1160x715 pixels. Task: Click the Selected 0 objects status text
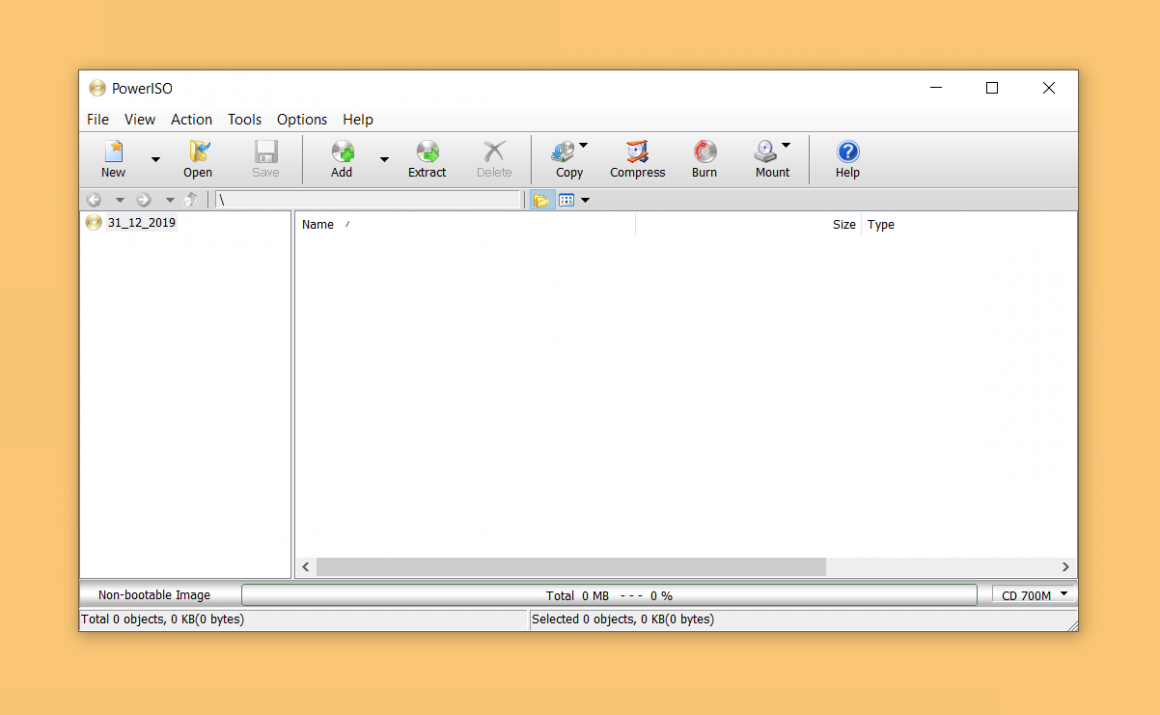click(622, 620)
